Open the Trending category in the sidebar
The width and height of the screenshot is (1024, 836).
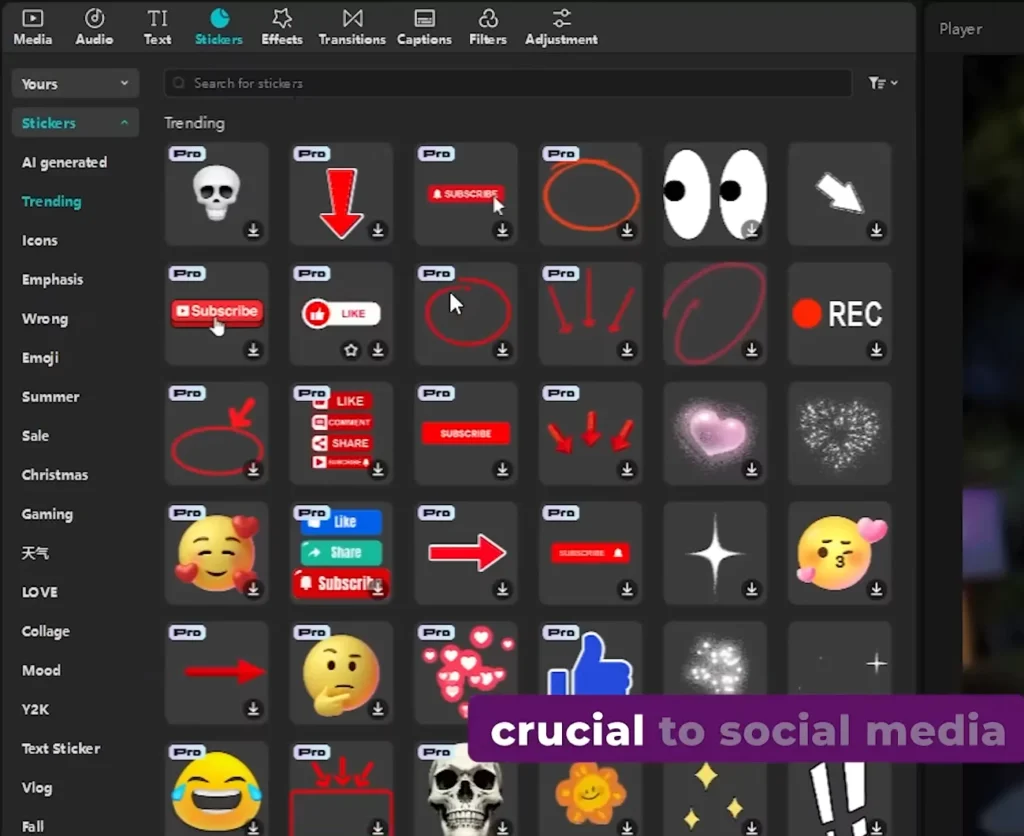click(51, 201)
